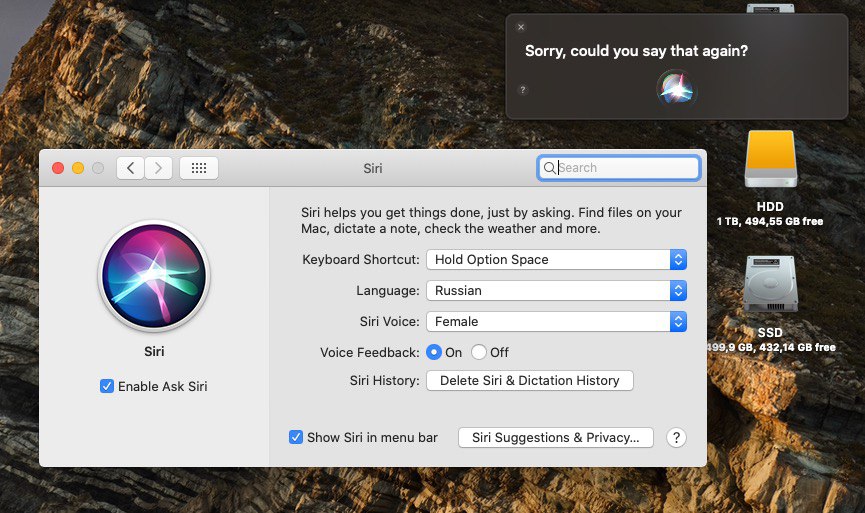Open the Language dropdown showing Russian
This screenshot has width=865, height=513.
[x=556, y=291]
